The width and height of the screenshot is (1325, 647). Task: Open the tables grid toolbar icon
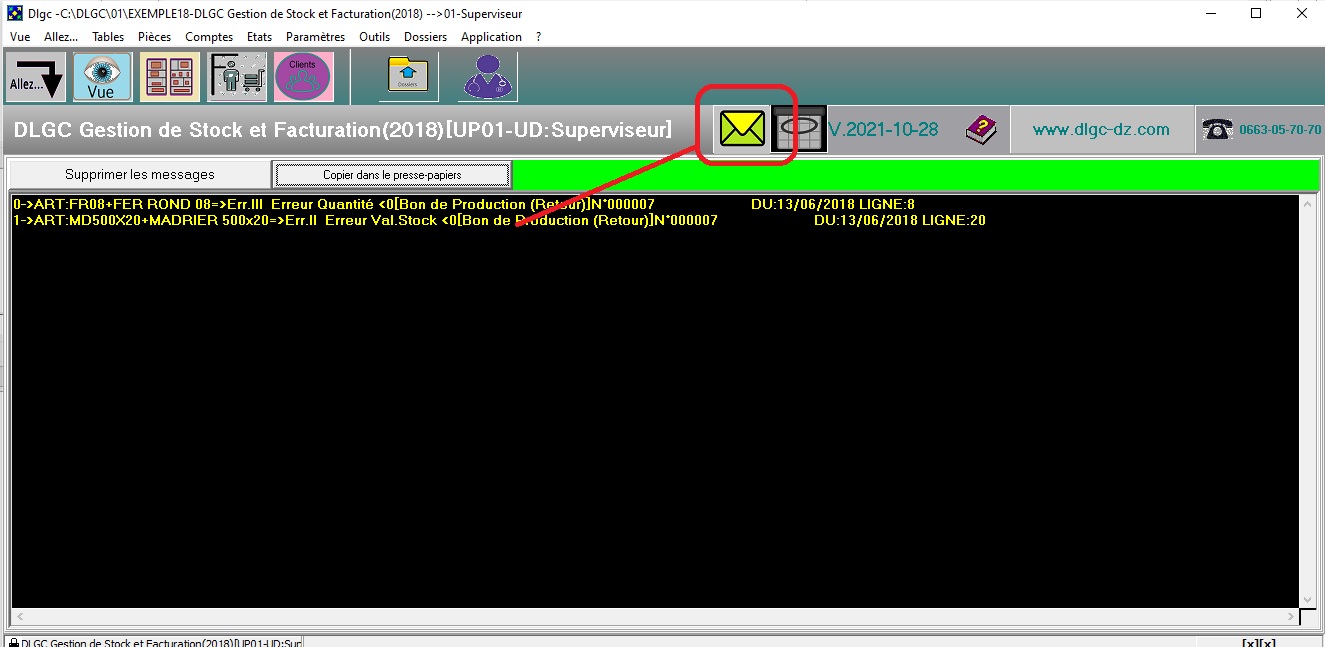(169, 77)
